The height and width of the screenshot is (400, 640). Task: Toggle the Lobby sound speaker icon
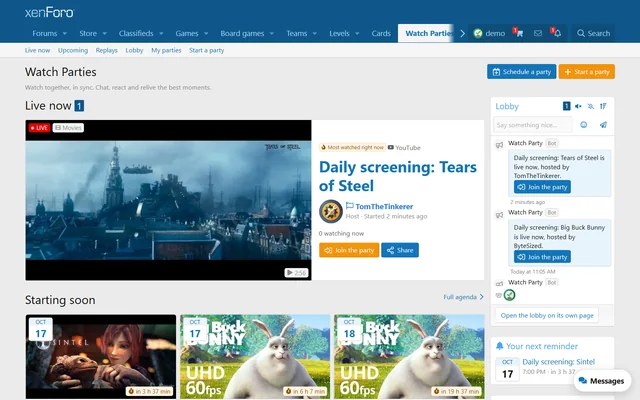(x=578, y=107)
